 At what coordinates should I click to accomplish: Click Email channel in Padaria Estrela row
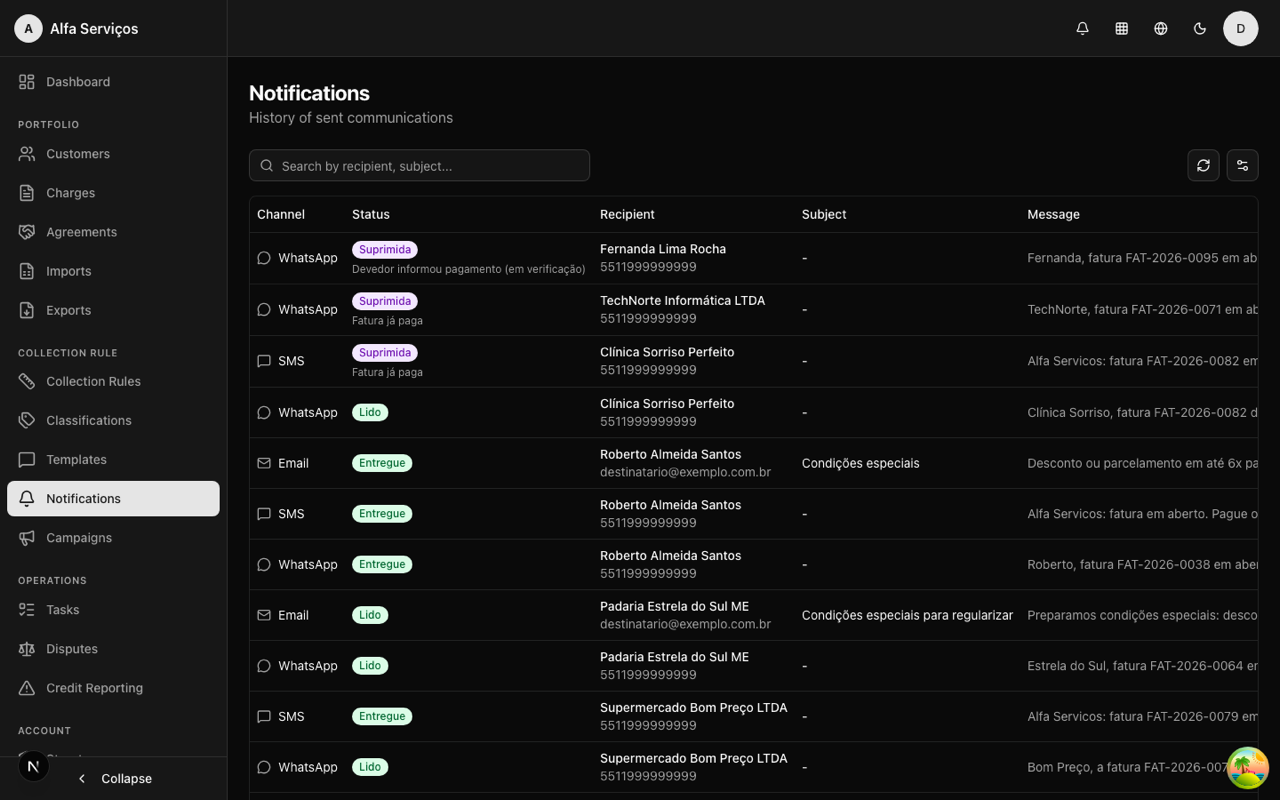[x=283, y=615]
